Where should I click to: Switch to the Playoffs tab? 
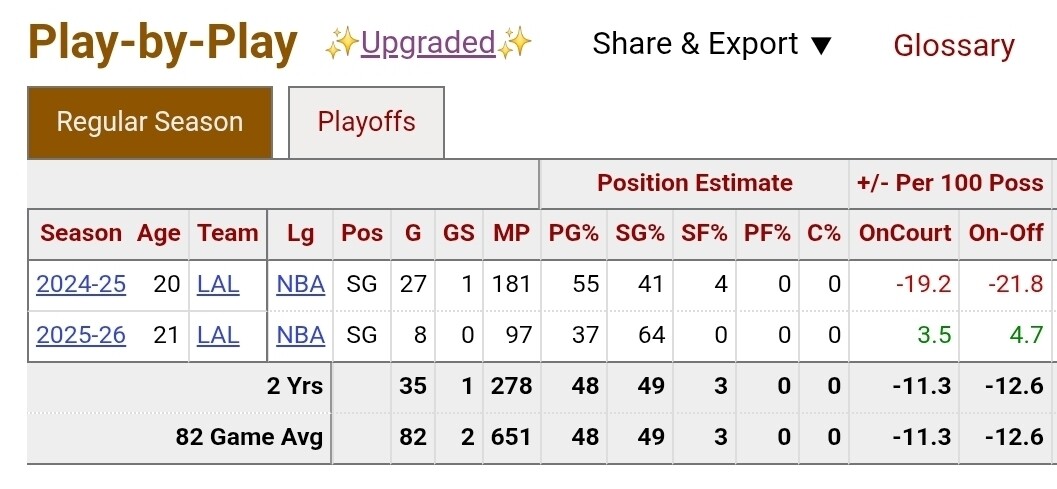click(x=366, y=122)
